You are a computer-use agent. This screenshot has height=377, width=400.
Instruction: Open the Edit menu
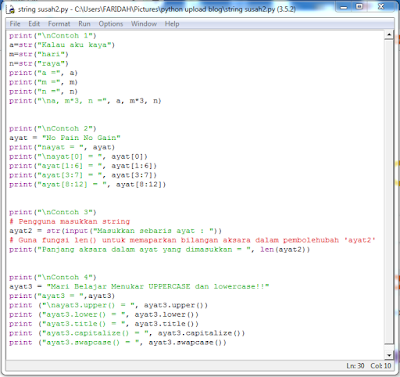point(34,24)
